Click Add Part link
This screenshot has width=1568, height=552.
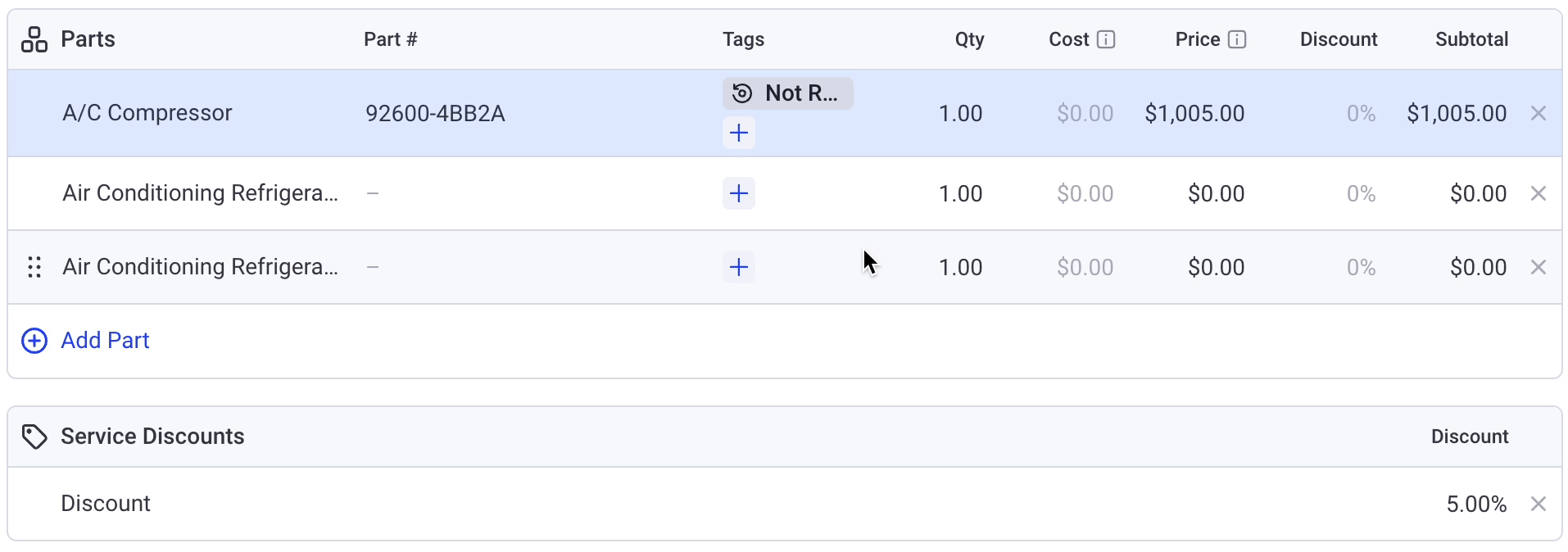point(105,341)
